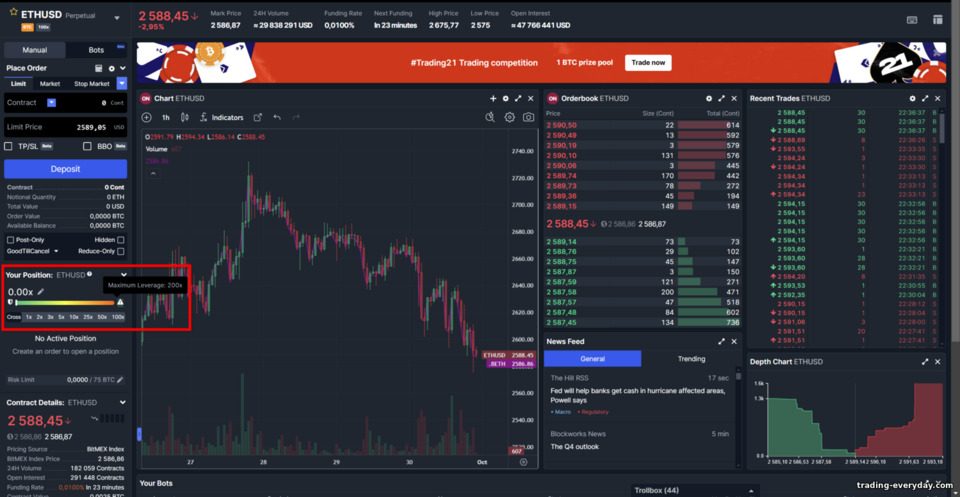Image resolution: width=960 pixels, height=497 pixels.
Task: Open the Fed will help banks headline
Action: [638, 395]
